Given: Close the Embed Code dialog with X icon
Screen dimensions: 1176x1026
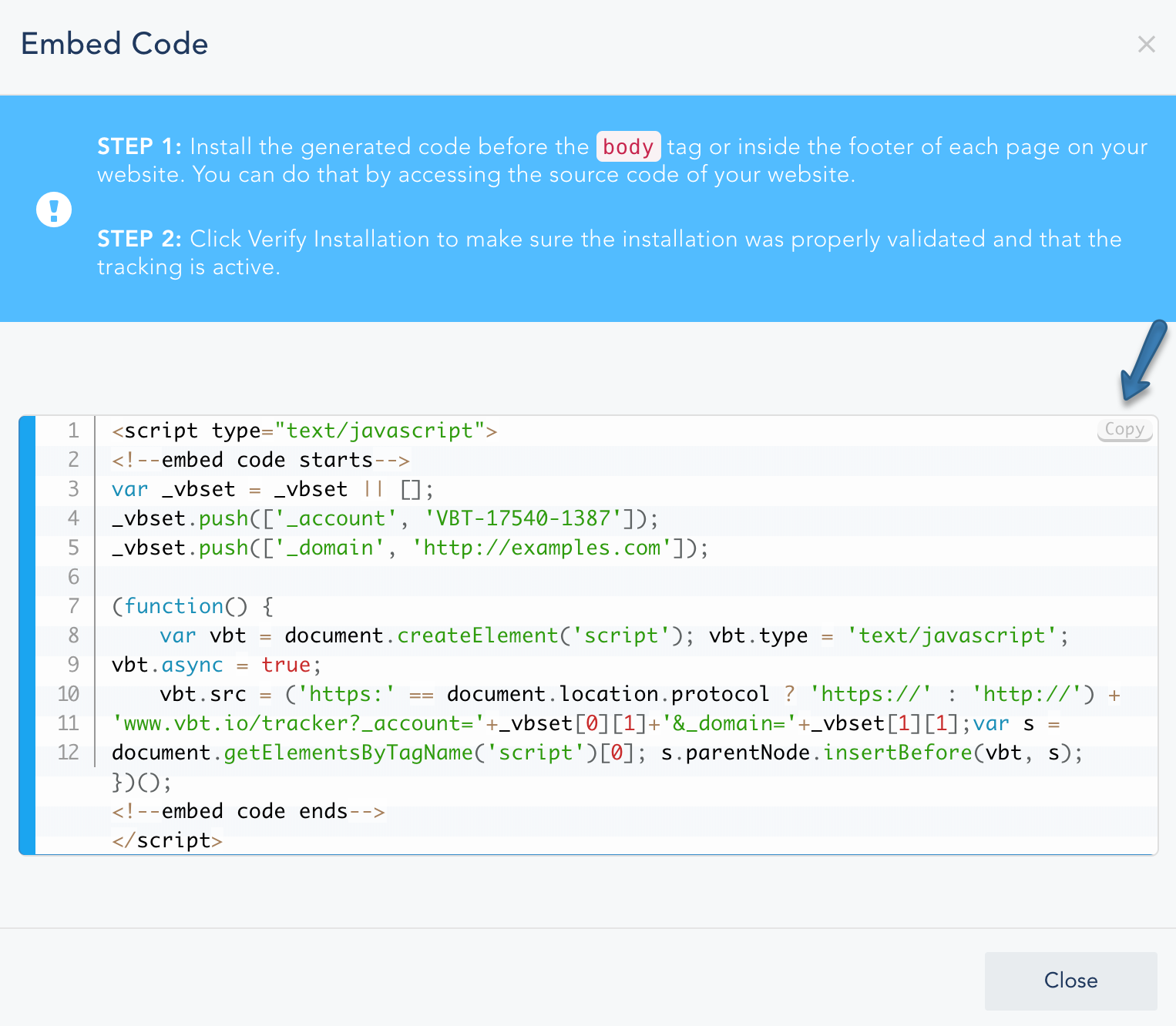Looking at the screenshot, I should pos(1146,44).
